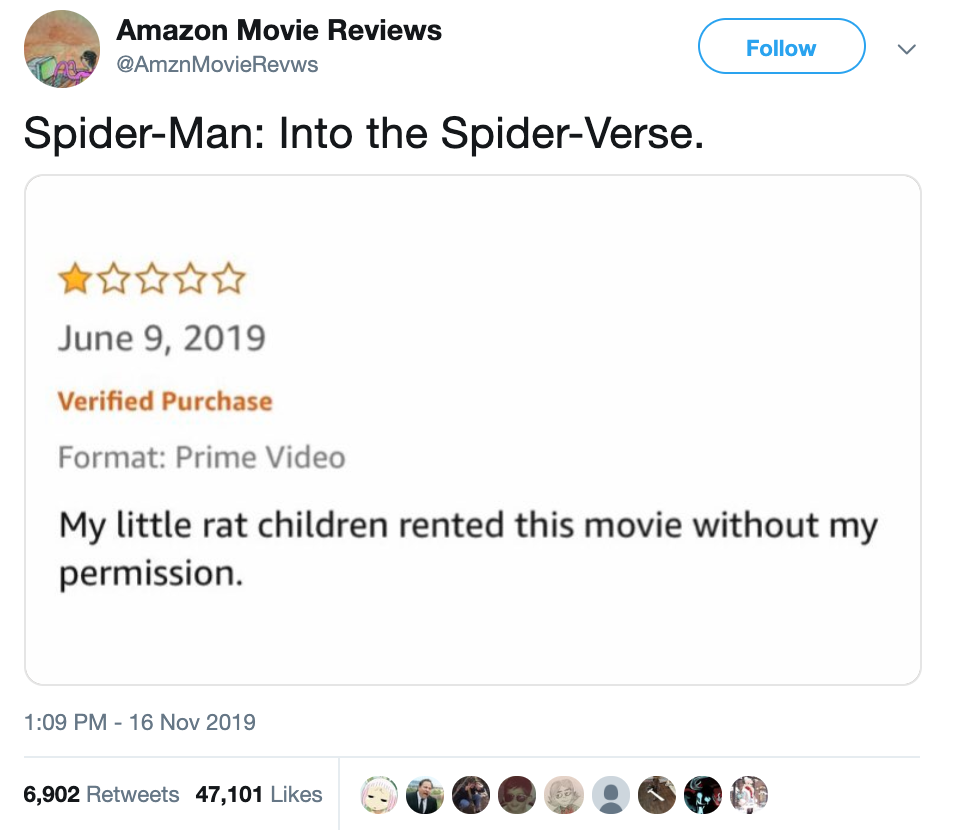Open the @AmznMovieRevws handle link
This screenshot has width=972, height=830.
click(x=218, y=64)
